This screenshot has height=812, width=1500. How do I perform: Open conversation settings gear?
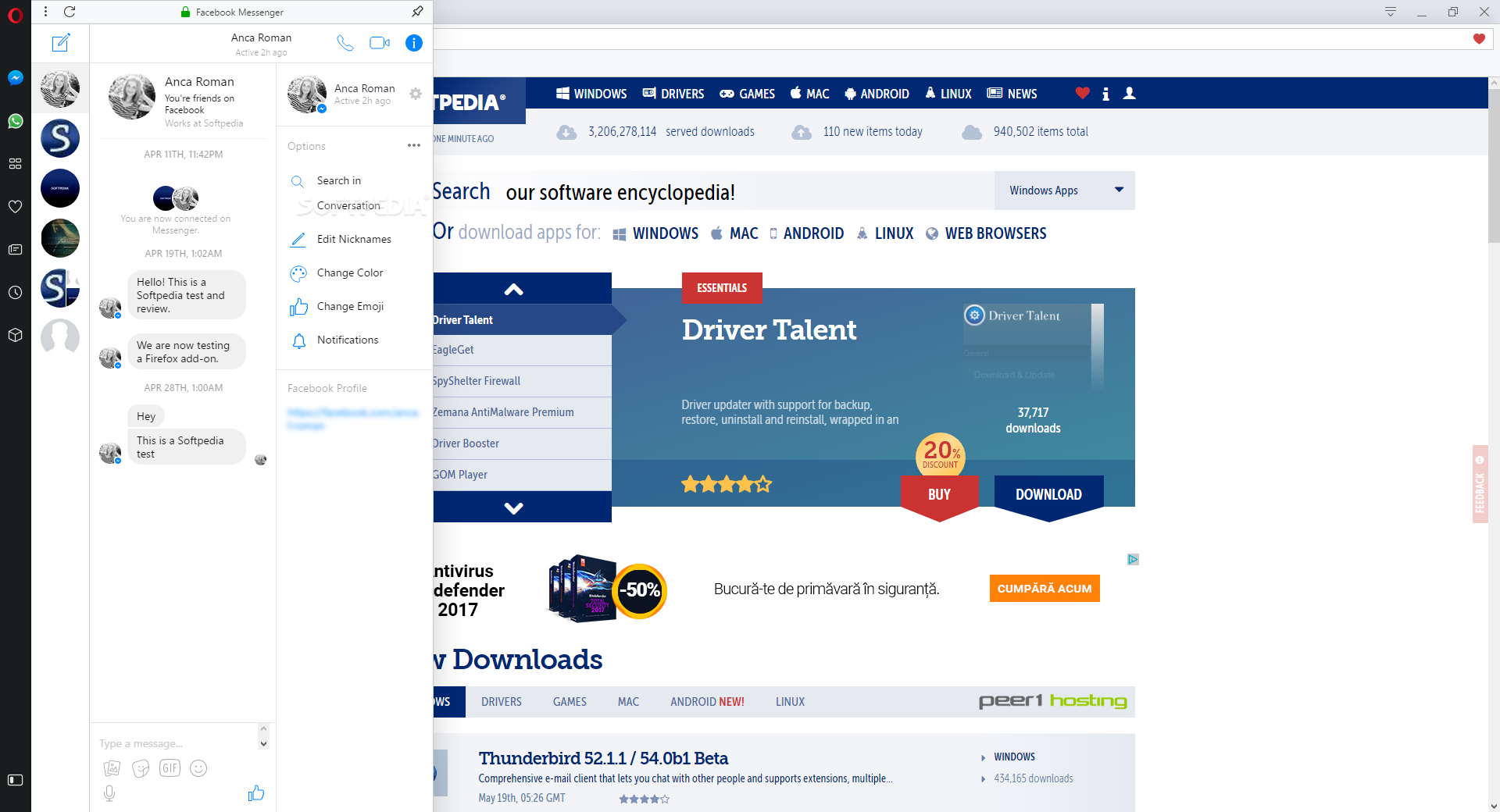pyautogui.click(x=416, y=94)
